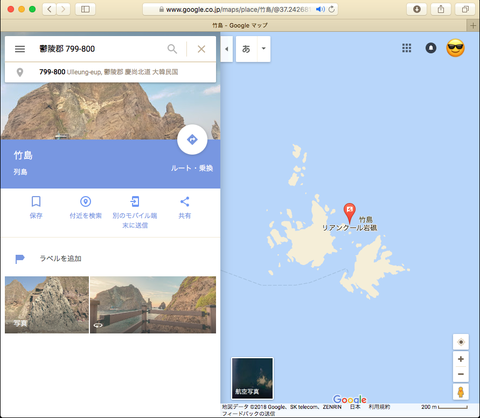480x418 pixels.
Task: Click the 200 m scale bar
Action: pyautogui.click(x=444, y=407)
